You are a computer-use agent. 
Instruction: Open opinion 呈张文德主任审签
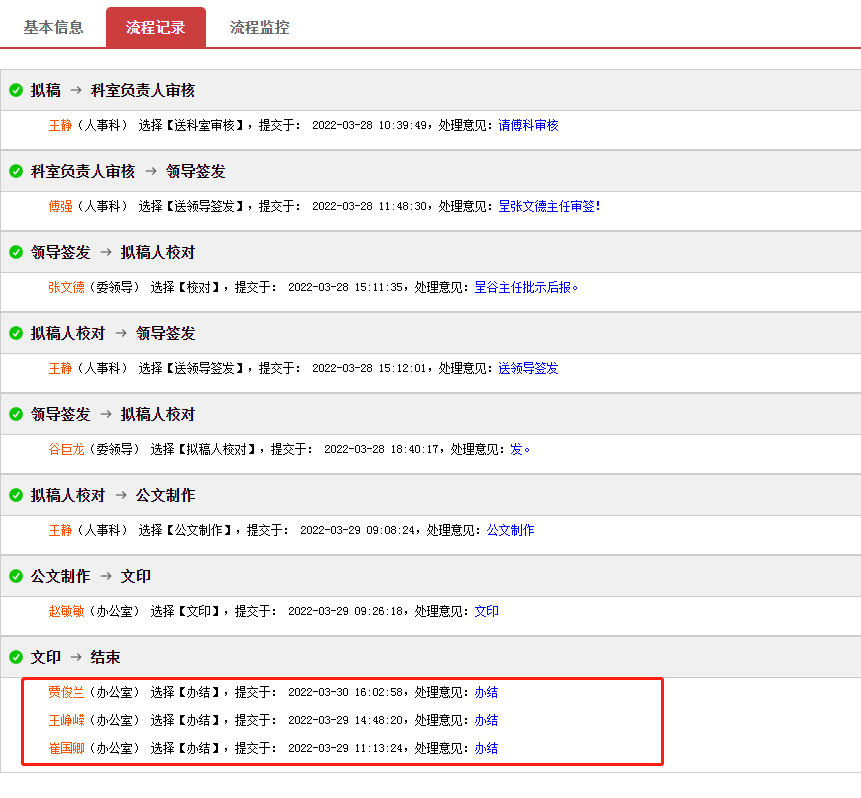click(547, 206)
